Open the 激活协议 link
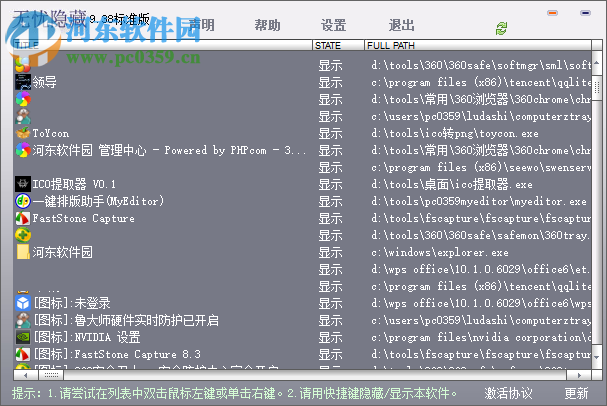 click(x=508, y=393)
